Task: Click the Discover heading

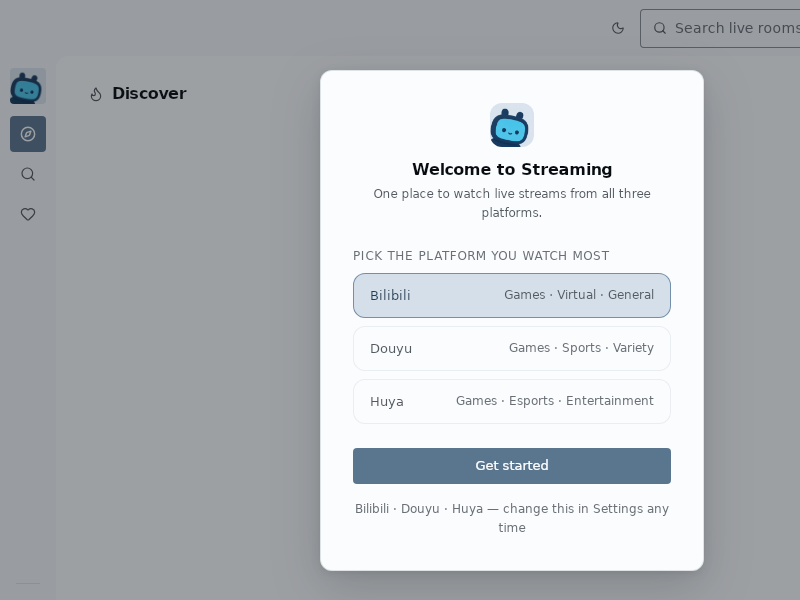Action: 149,93
